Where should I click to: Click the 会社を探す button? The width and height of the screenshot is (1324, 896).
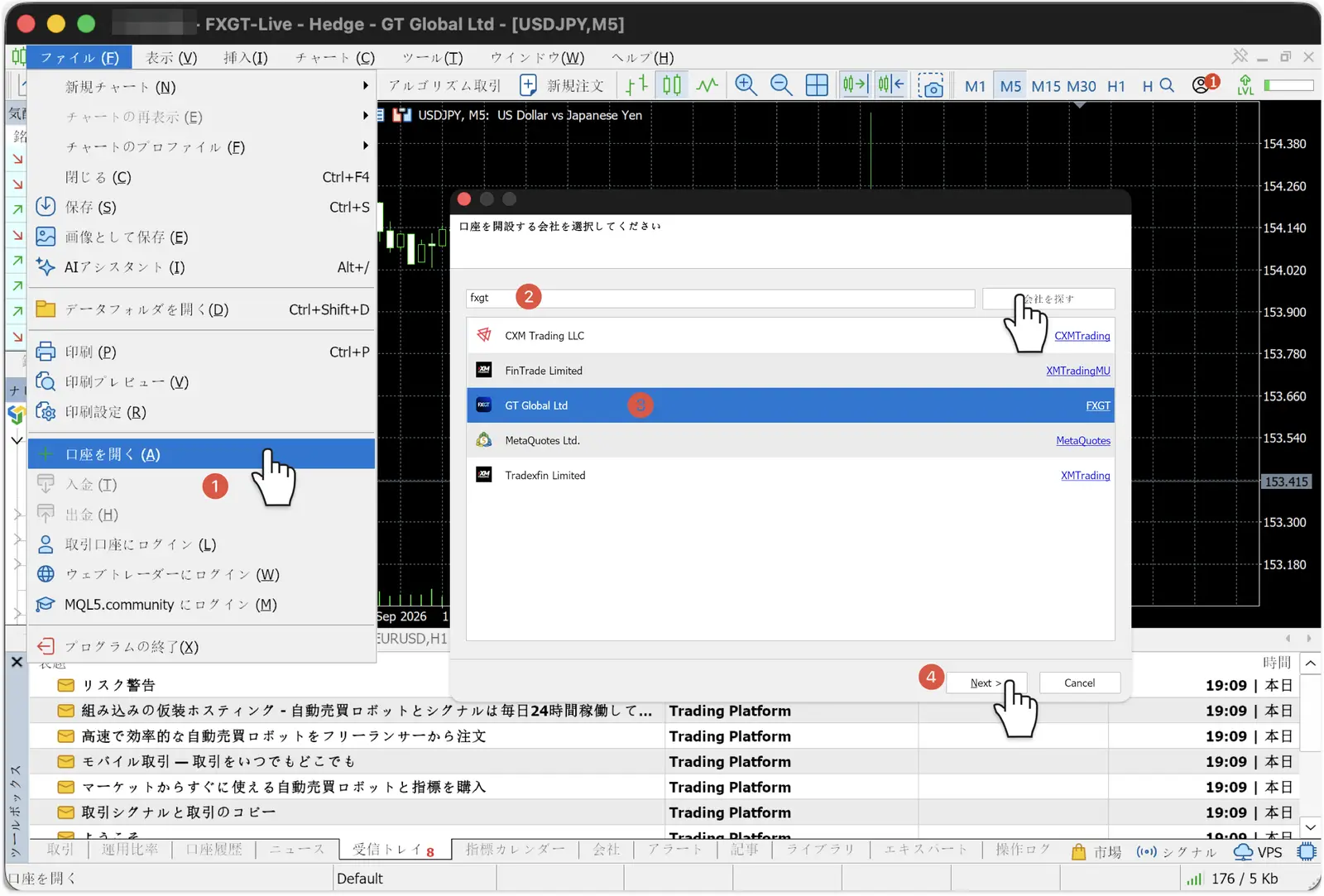coord(1048,299)
